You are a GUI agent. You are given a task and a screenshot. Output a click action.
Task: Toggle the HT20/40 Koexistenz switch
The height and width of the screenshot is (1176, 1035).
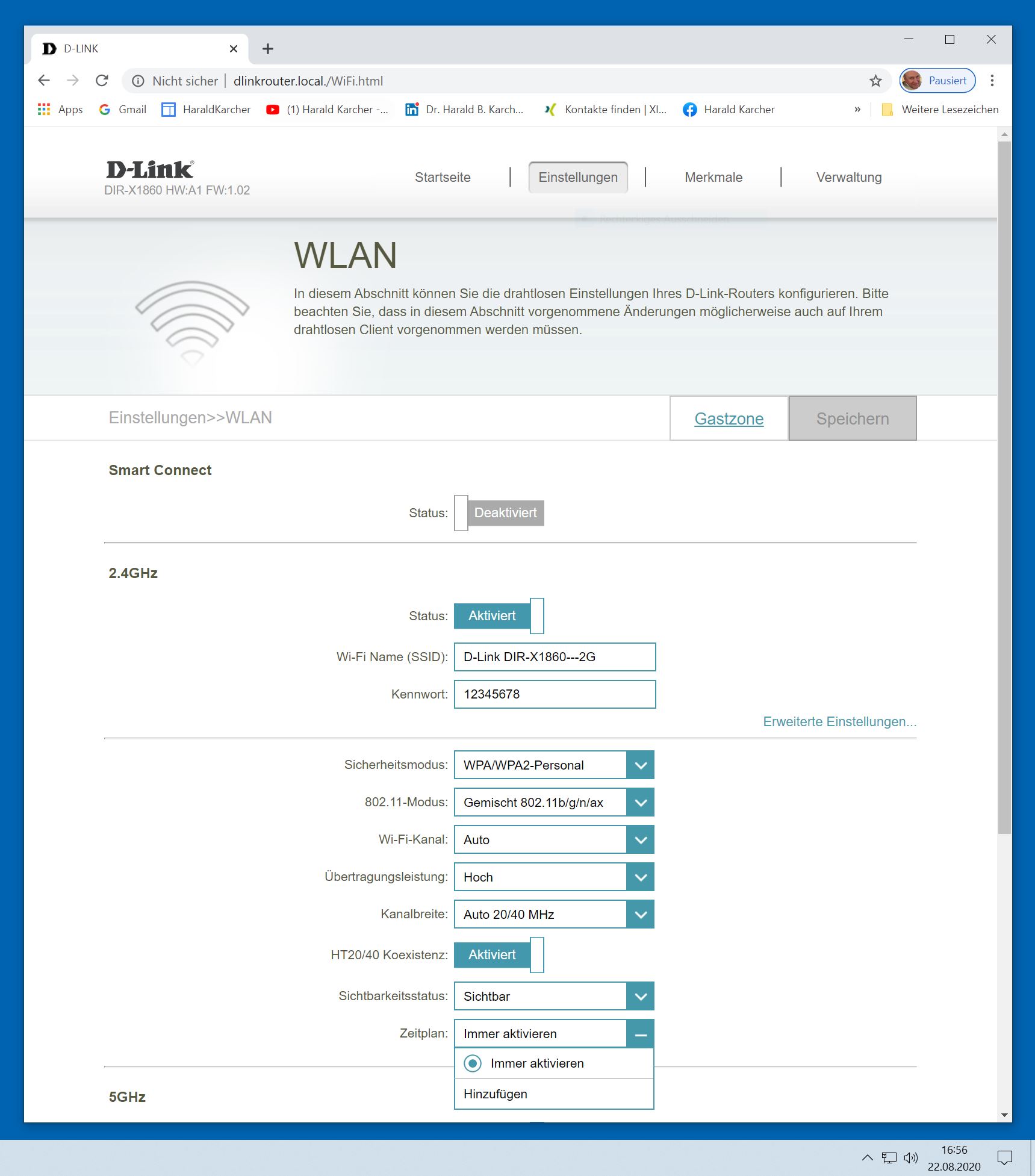coord(499,955)
